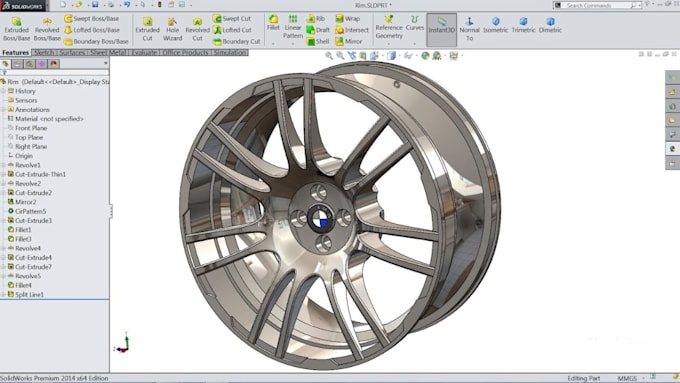The height and width of the screenshot is (383, 680).
Task: Toggle the Instant3D mode button
Action: 441,29
